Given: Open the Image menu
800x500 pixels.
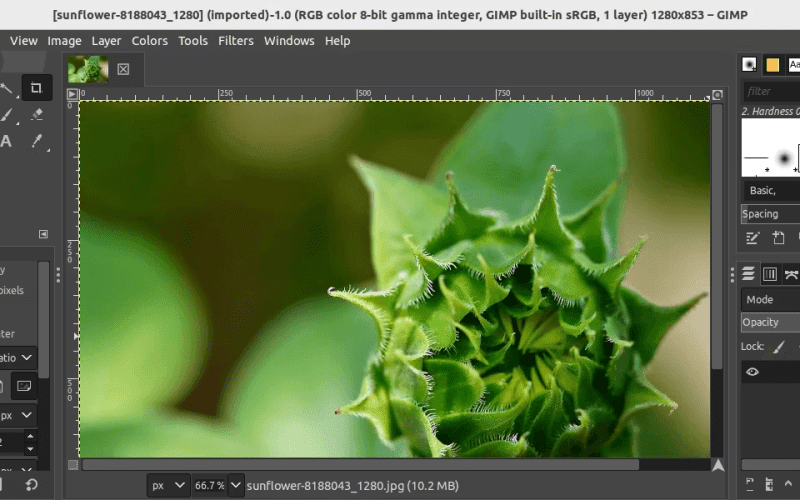Looking at the screenshot, I should point(64,41).
